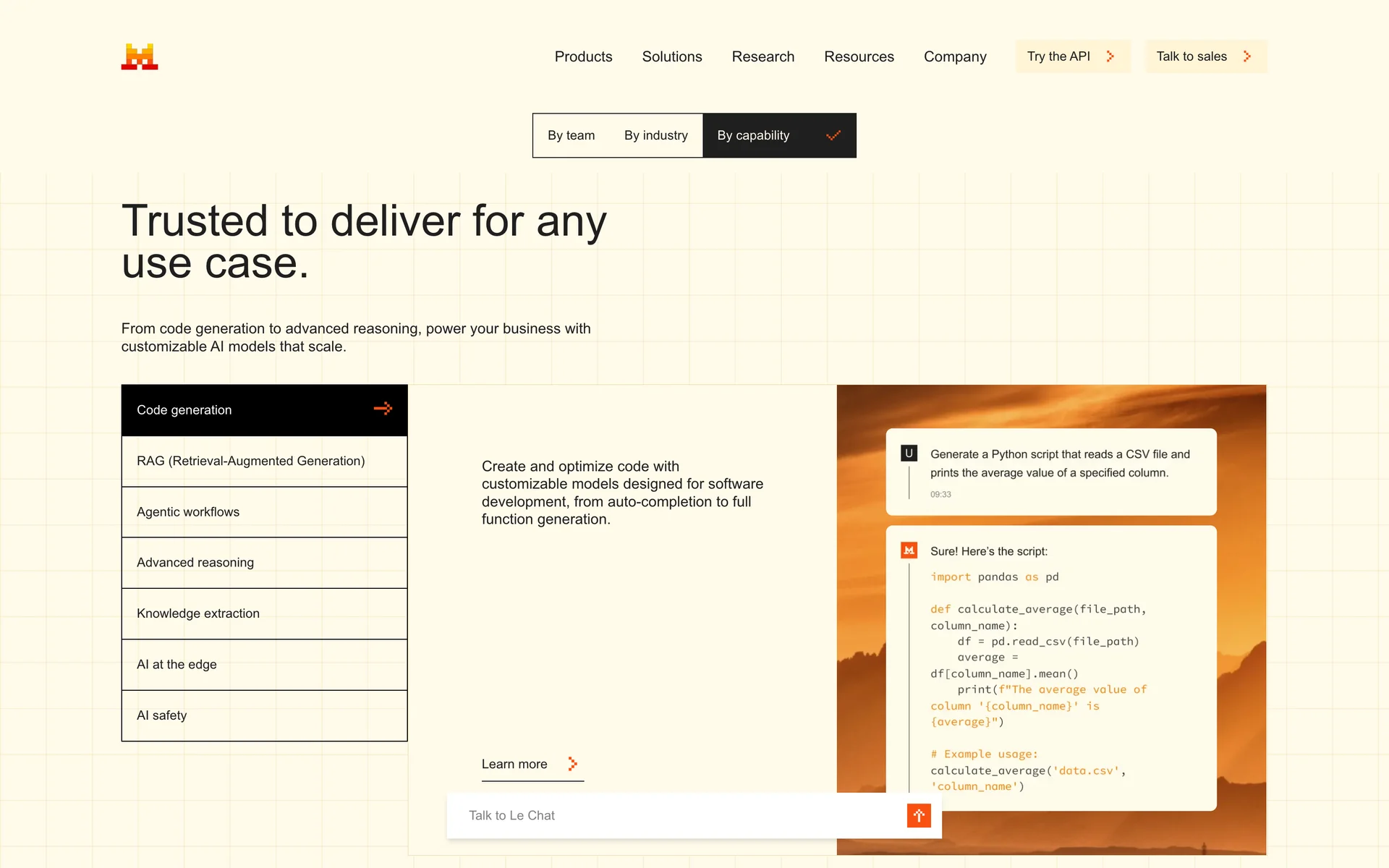Click the orange arrow on Code generation
The image size is (1389, 868).
click(x=383, y=409)
